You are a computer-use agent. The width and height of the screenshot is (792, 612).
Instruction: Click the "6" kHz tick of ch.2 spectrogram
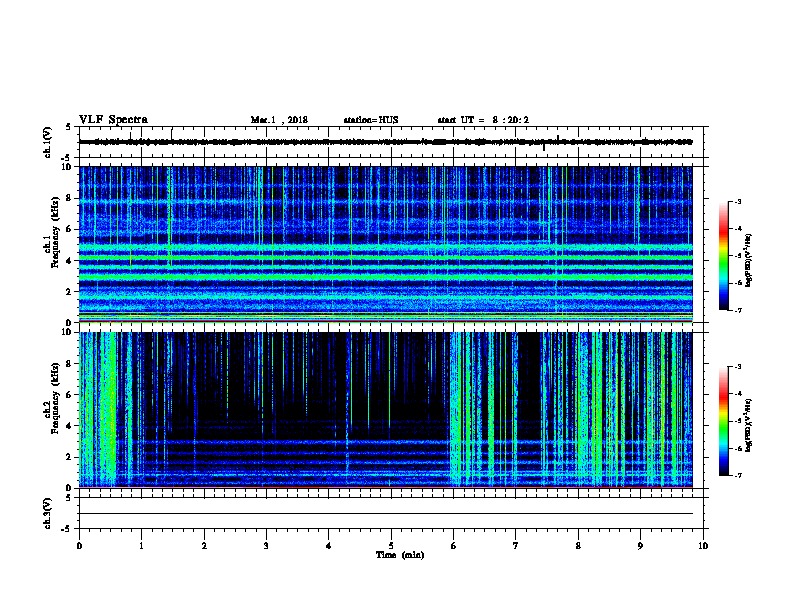tap(71, 395)
